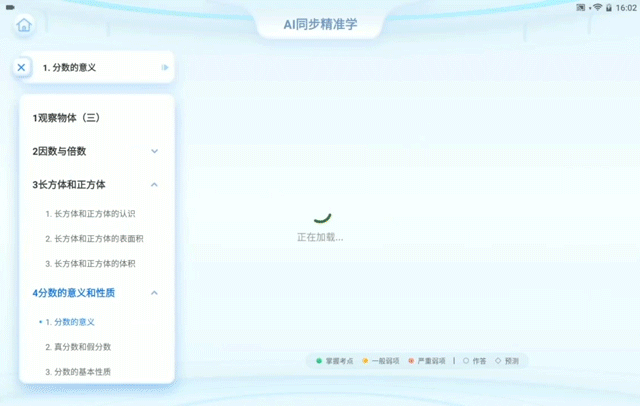Open lesson 分数的基本性质
This screenshot has height=406, width=640.
click(78, 372)
